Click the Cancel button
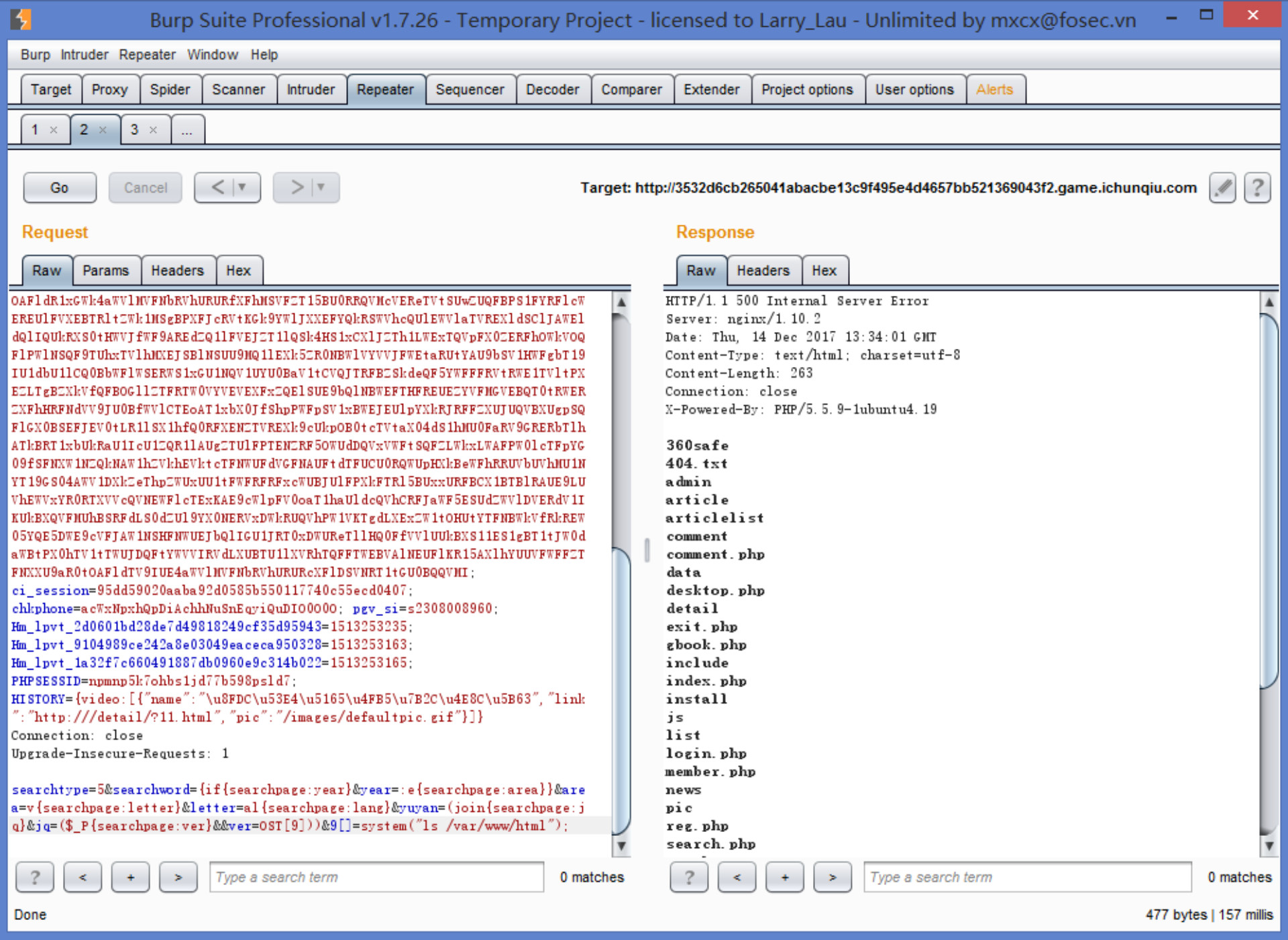Image resolution: width=1288 pixels, height=940 pixels. [x=146, y=188]
